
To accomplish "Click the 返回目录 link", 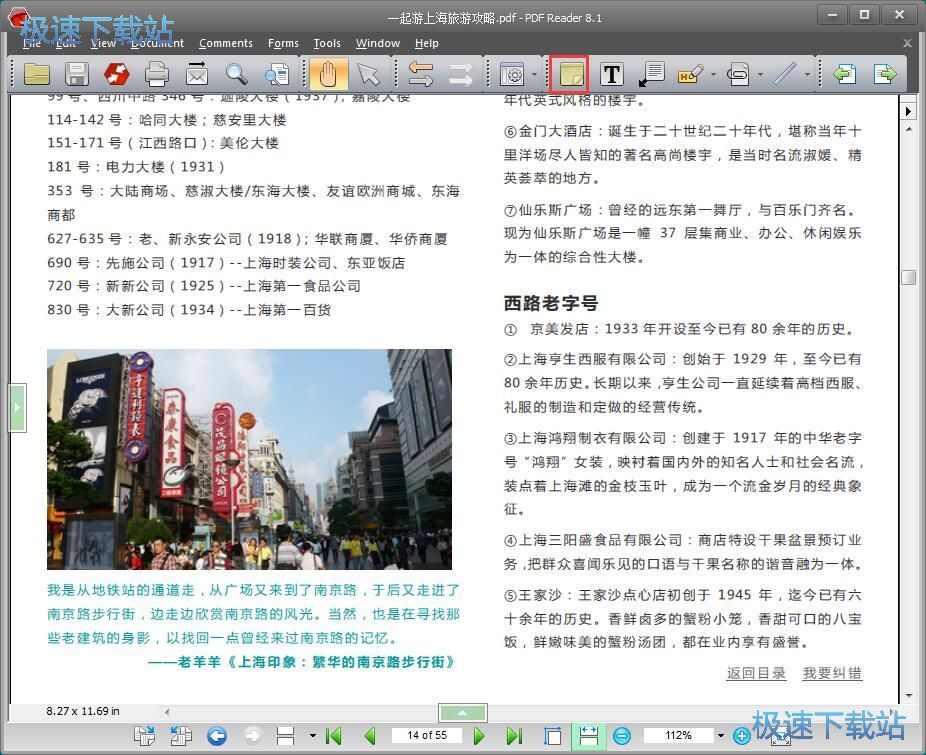I will tap(756, 673).
